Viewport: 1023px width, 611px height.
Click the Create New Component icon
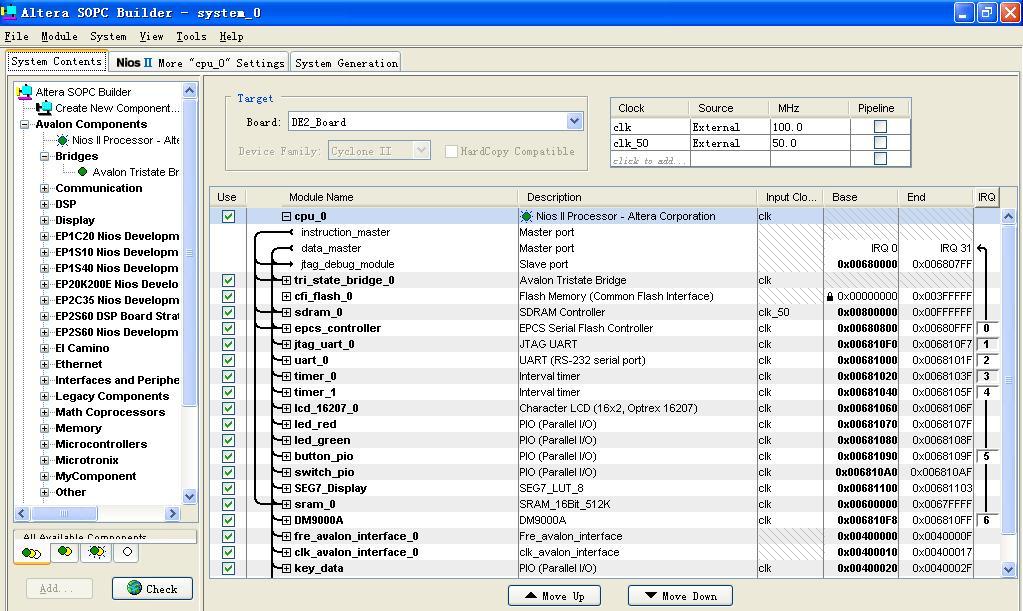(44, 108)
